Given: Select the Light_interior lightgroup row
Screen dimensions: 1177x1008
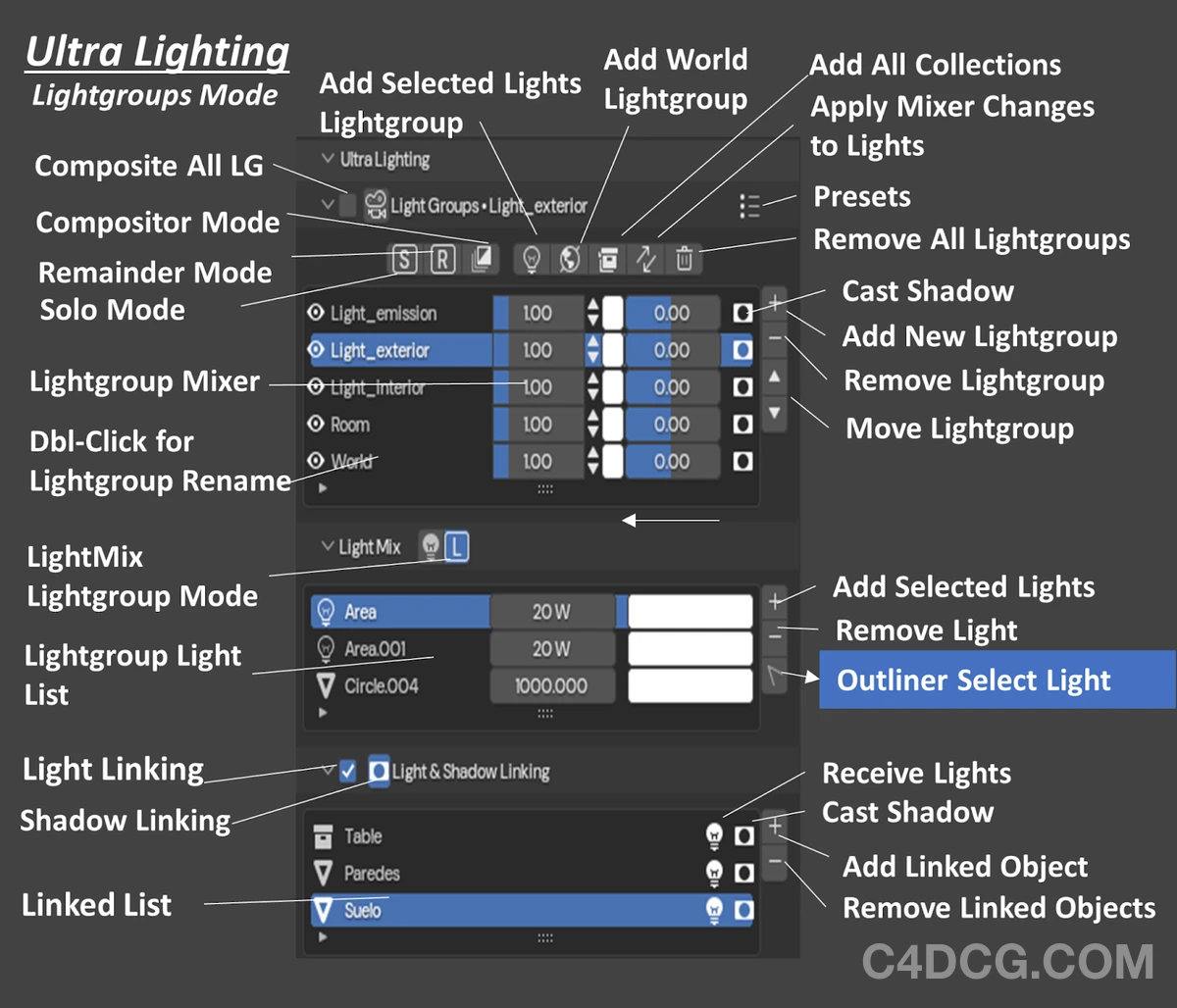Looking at the screenshot, I should pos(392,388).
